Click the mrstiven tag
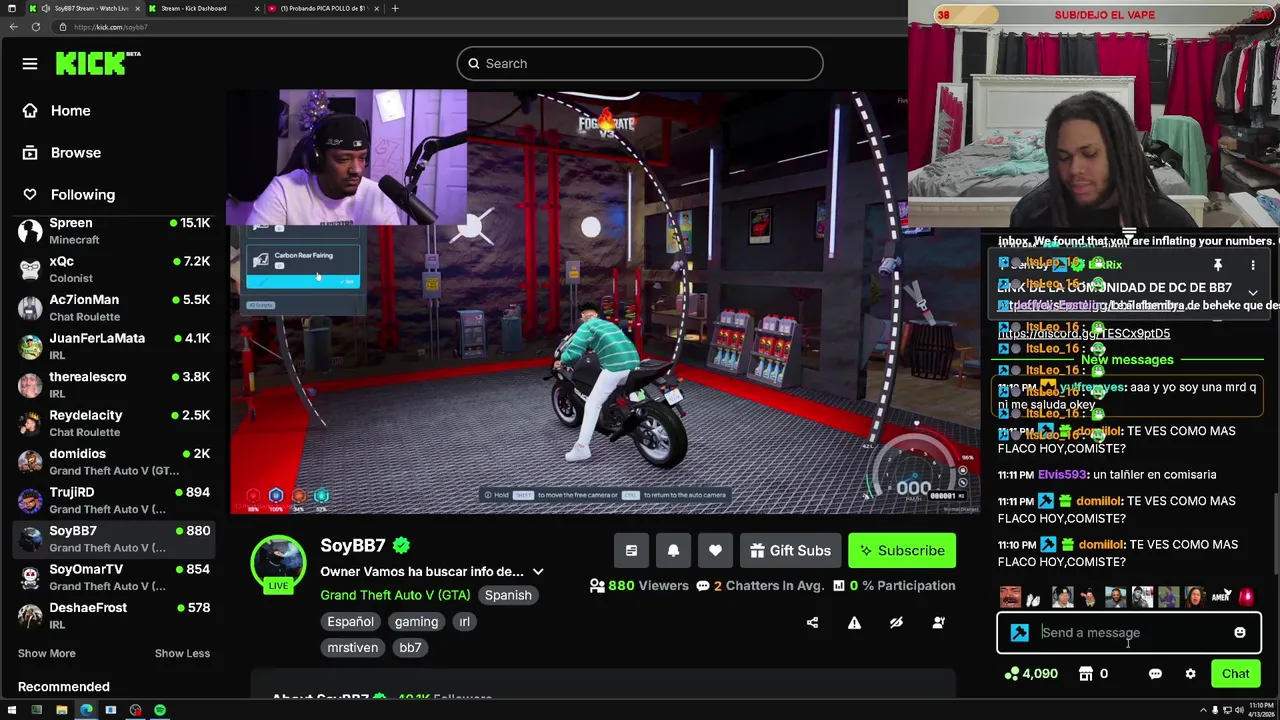1280x720 pixels. (x=352, y=648)
